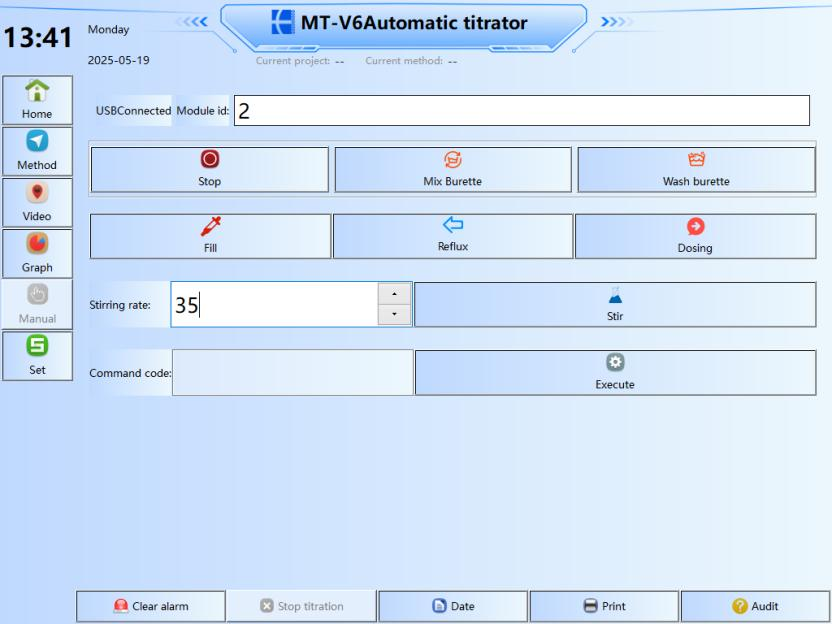Clear the alarm in bottom bar
Viewport: 832px width, 624px height.
click(x=151, y=606)
